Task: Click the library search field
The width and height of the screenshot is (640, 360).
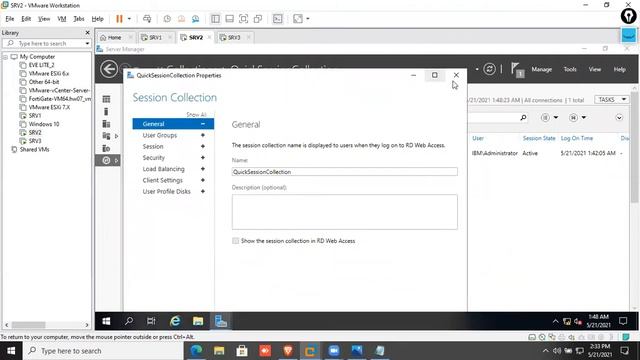Action: (46, 43)
